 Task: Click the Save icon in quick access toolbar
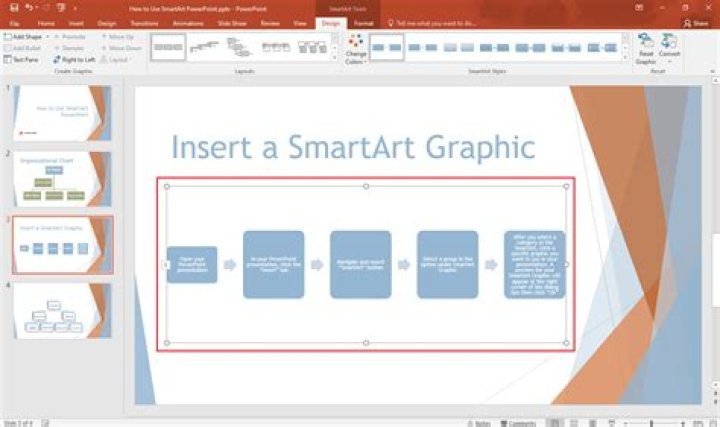(x=14, y=7)
